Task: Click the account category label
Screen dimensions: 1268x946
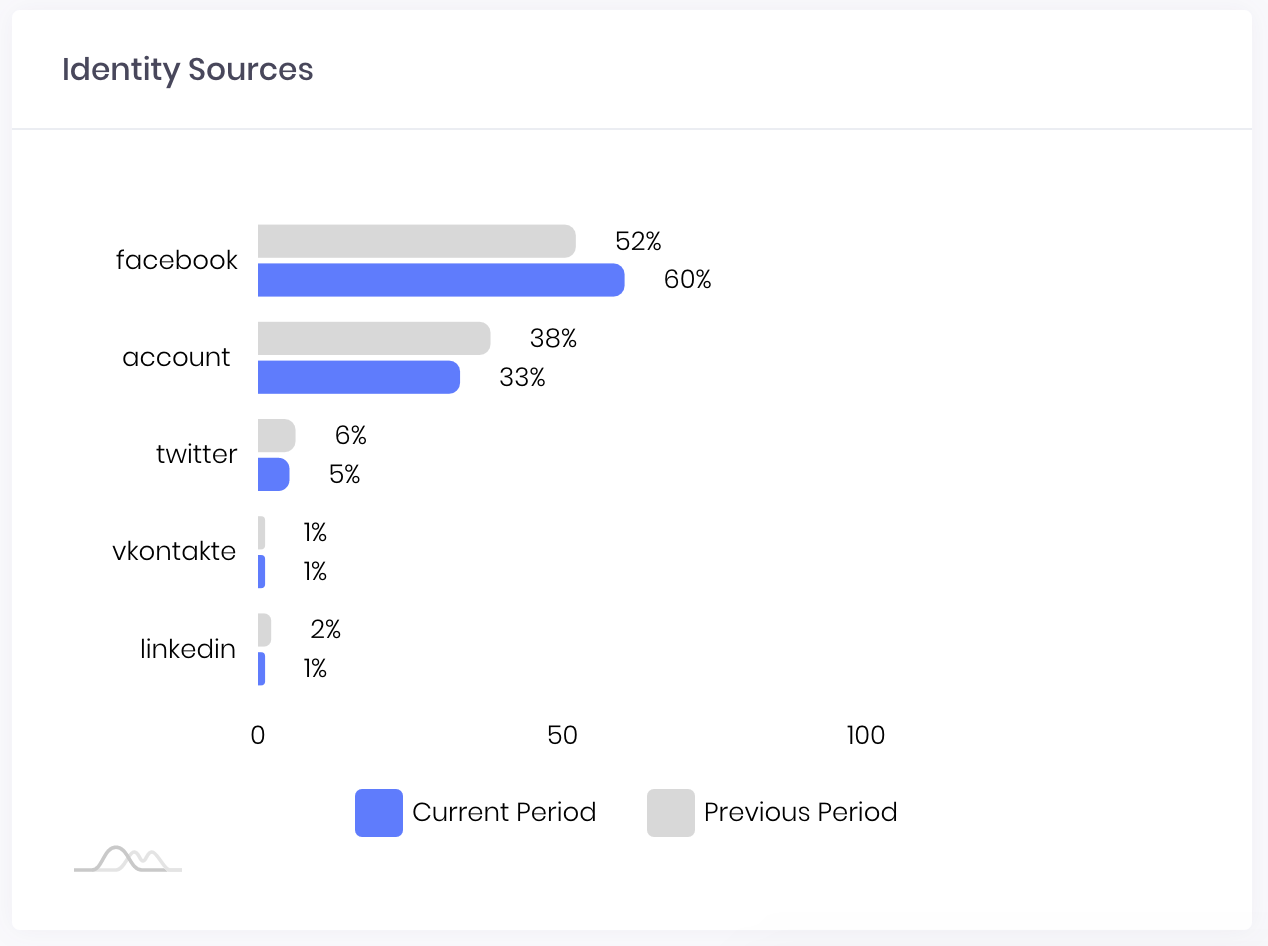Action: coord(176,357)
